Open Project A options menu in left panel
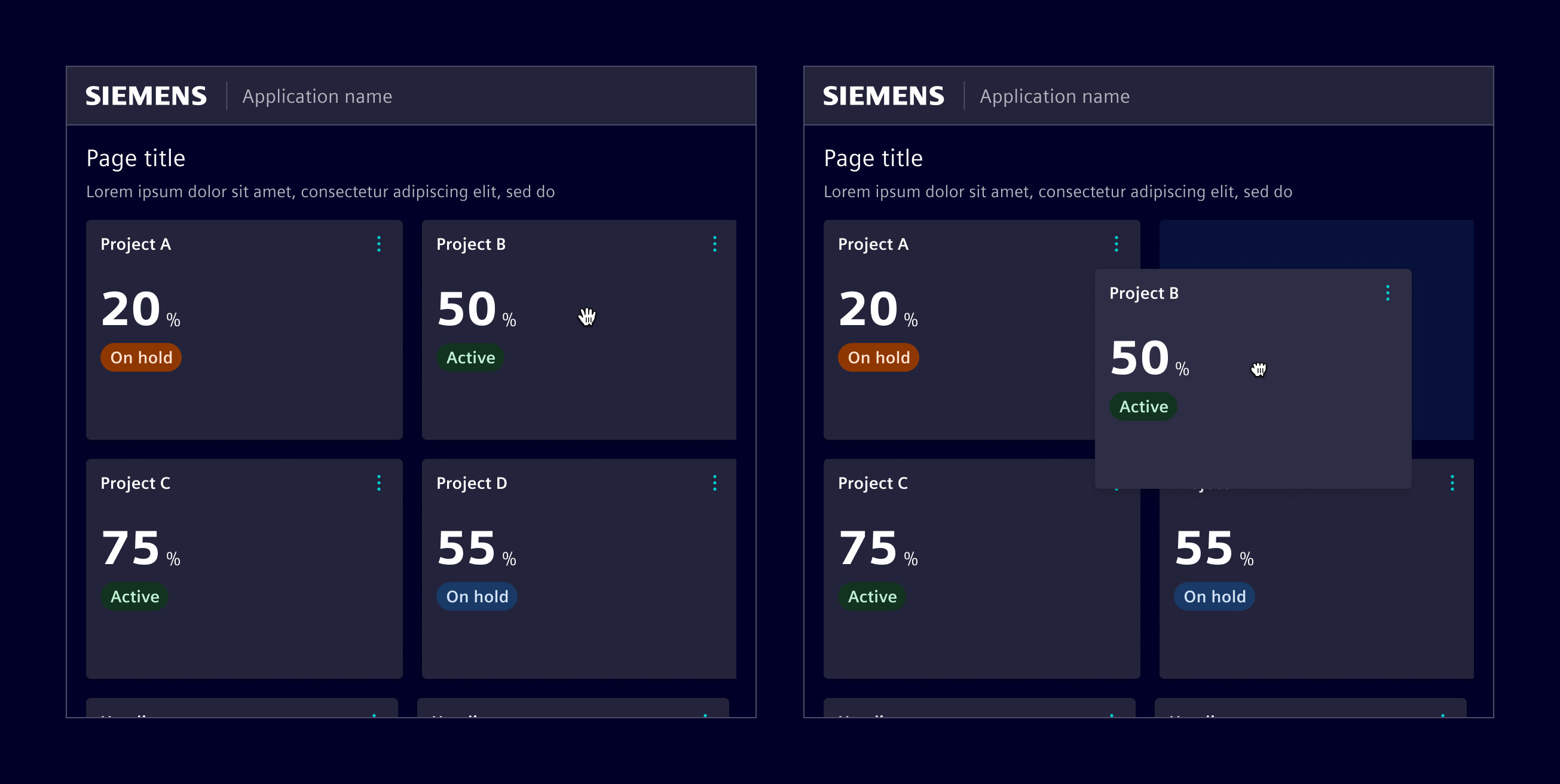Screen dimensions: 1560x784 (x=379, y=244)
